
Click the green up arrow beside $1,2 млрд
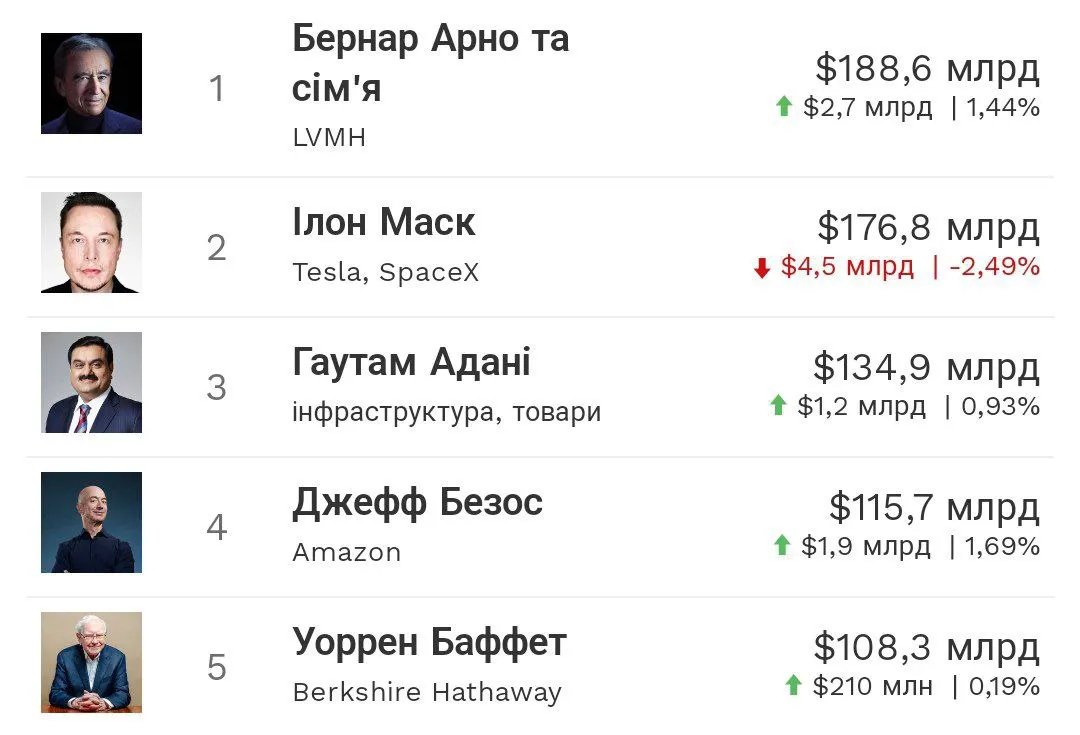click(778, 405)
